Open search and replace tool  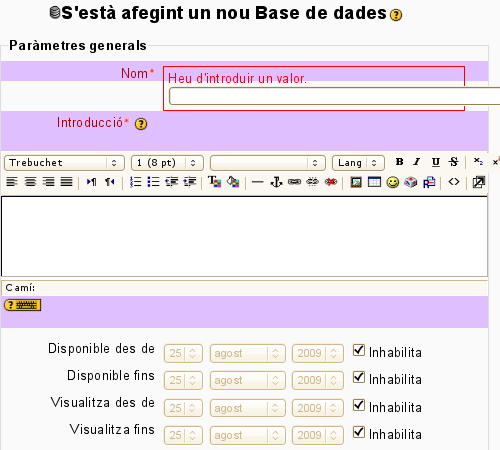[429, 182]
